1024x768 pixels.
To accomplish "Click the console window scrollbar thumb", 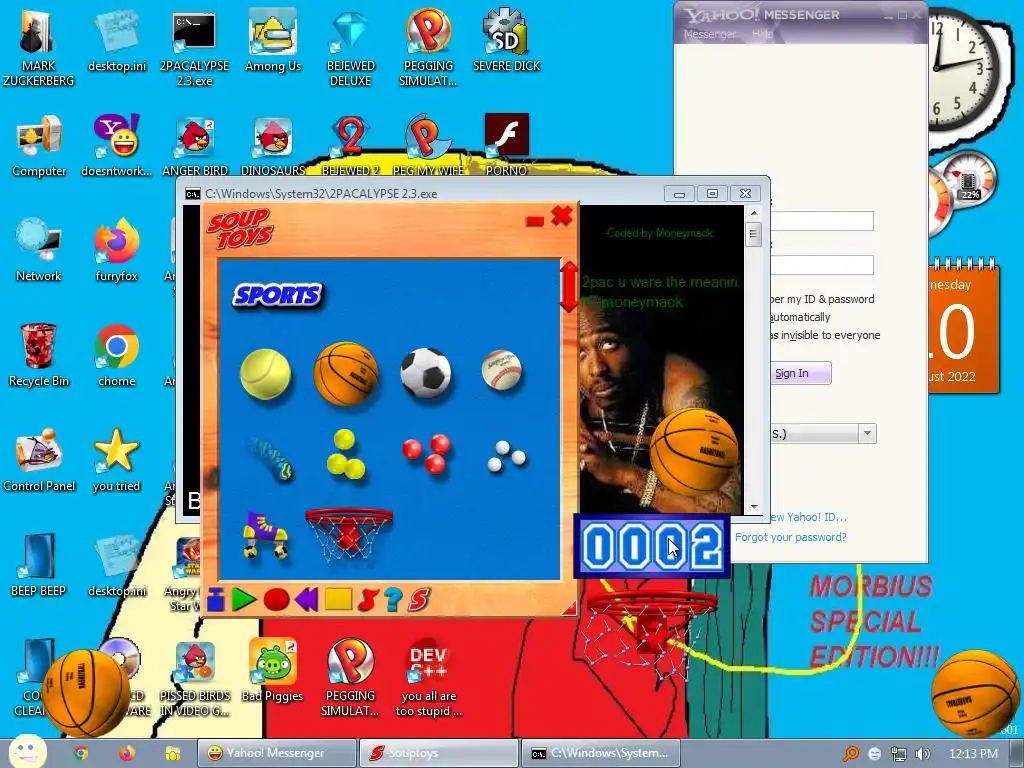I will click(754, 234).
